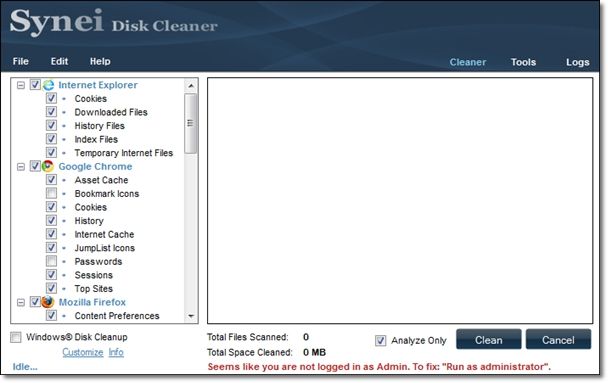The height and width of the screenshot is (383, 608).
Task: Uncheck the History Files checkbox
Action: [x=51, y=125]
